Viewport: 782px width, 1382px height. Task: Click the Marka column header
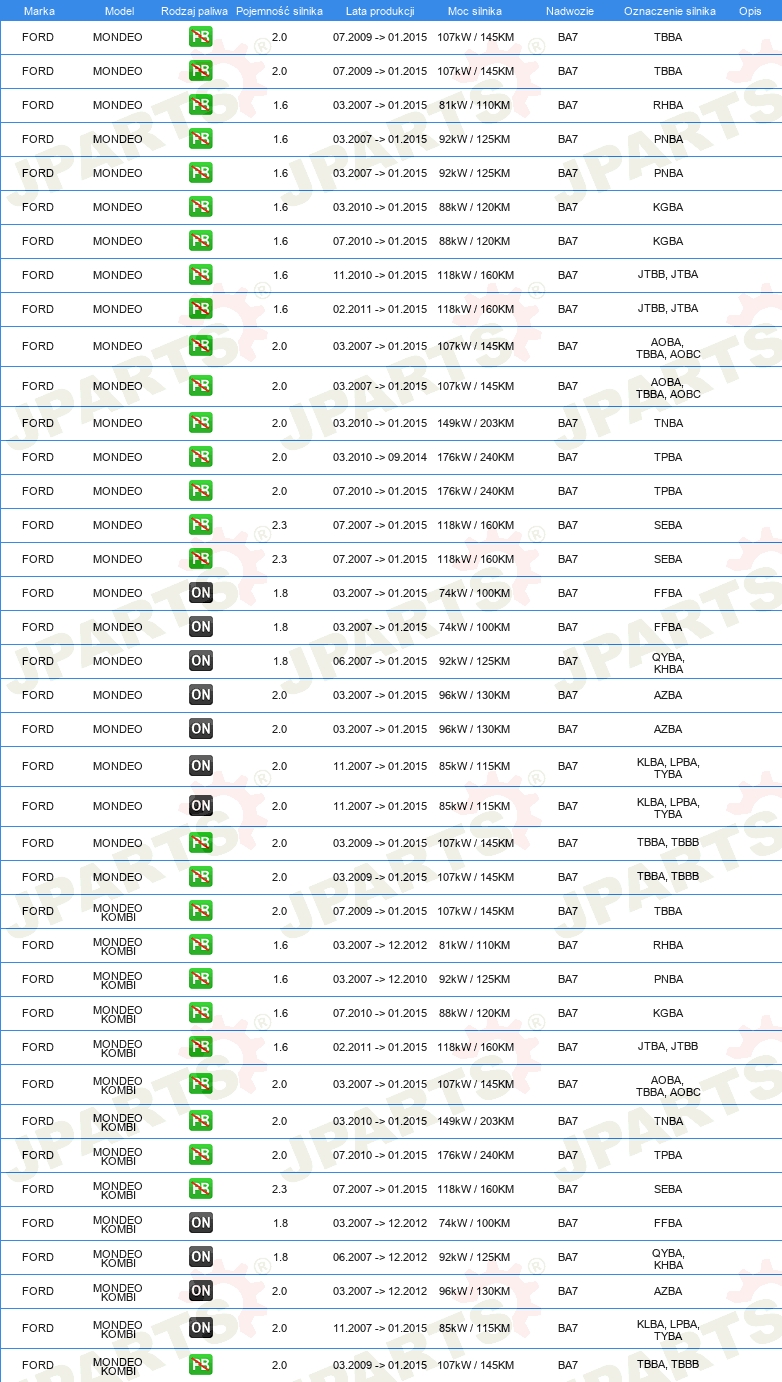coord(39,11)
